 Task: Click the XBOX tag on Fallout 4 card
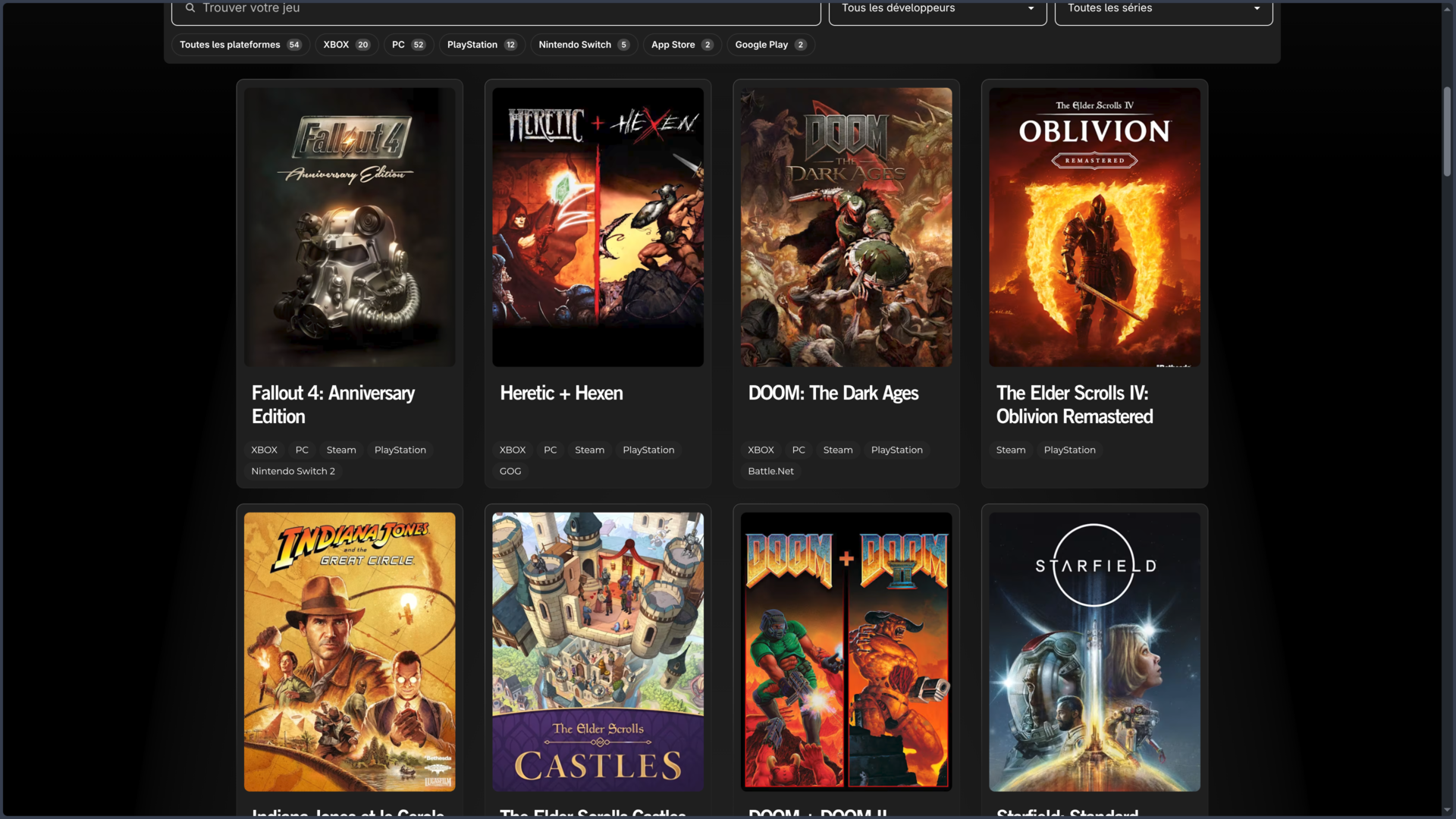264,450
